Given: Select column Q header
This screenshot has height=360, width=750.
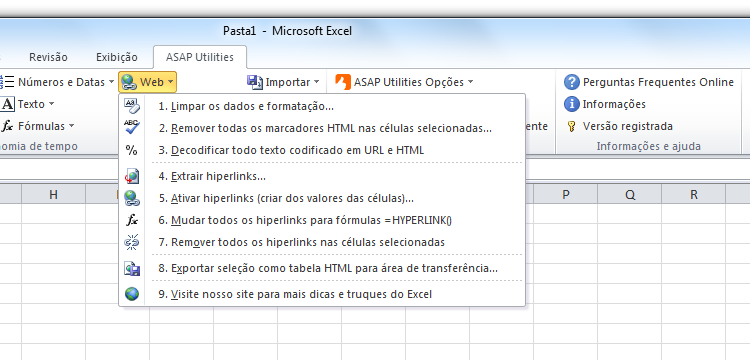Looking at the screenshot, I should coord(630,195).
